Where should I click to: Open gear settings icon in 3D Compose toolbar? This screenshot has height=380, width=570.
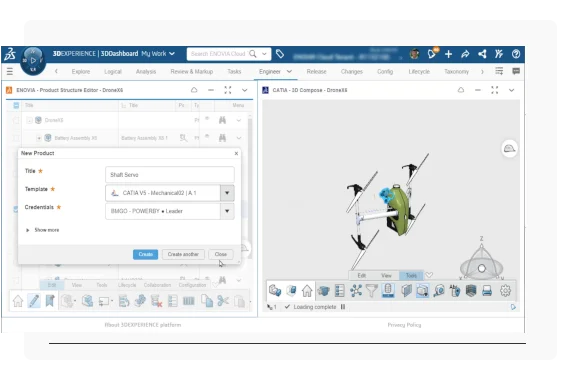pos(505,291)
